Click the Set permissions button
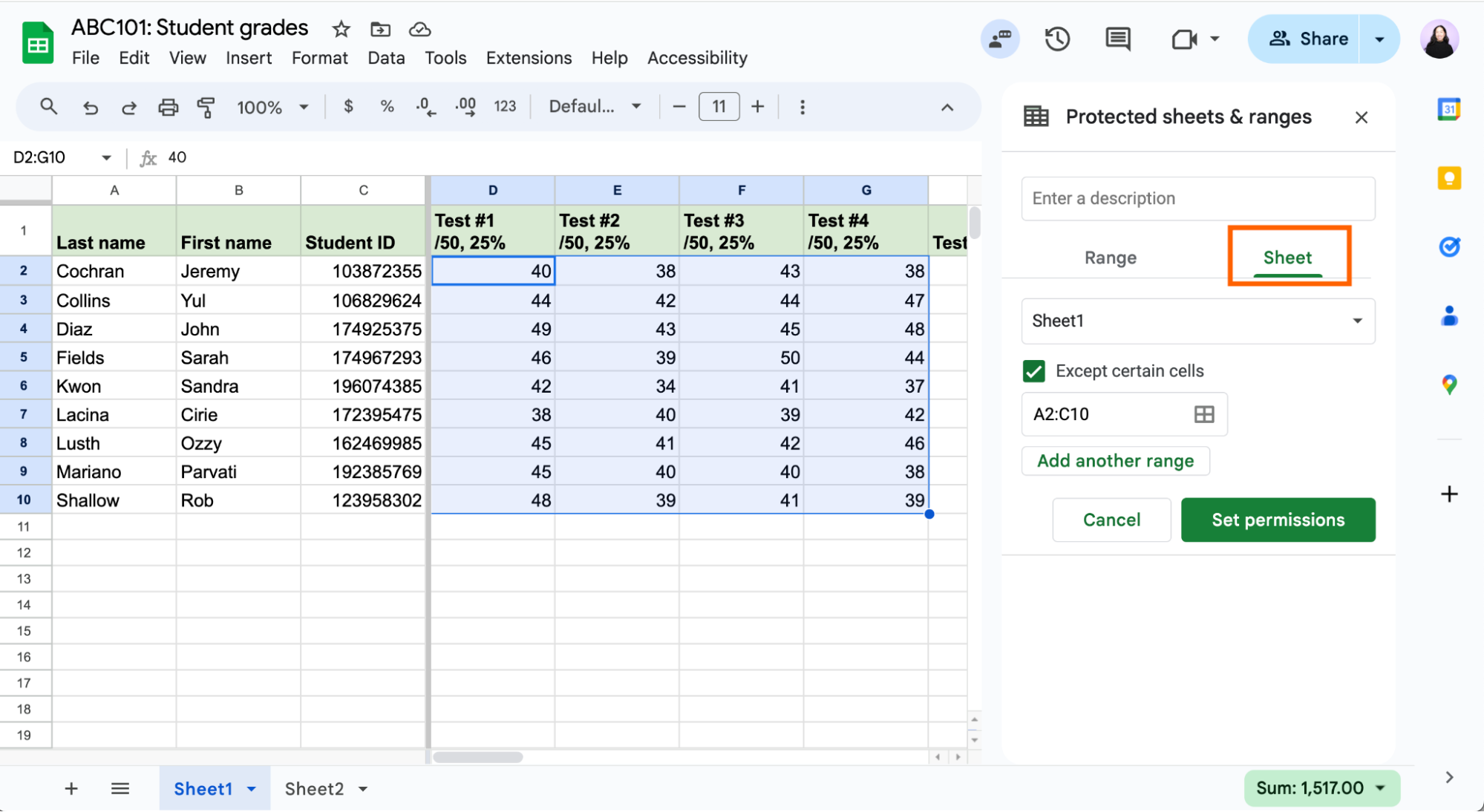Screen dimensions: 1484x812 (x=1278, y=520)
